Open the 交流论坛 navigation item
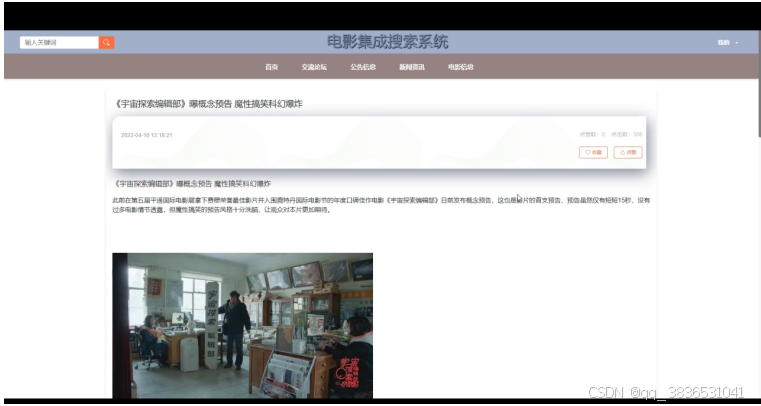 coord(314,67)
